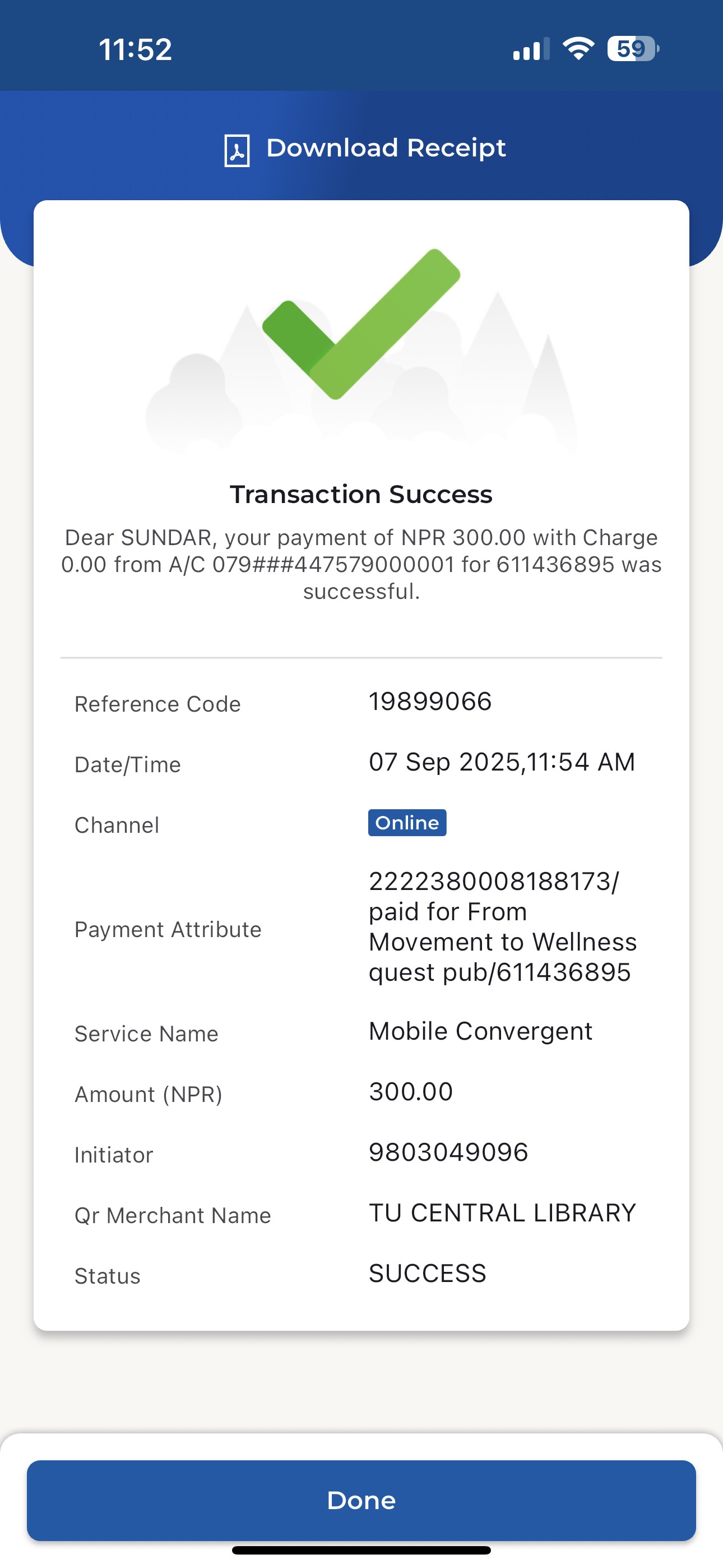Tap the battery level indicator
Viewport: 723px width, 1568px height.
632,49
